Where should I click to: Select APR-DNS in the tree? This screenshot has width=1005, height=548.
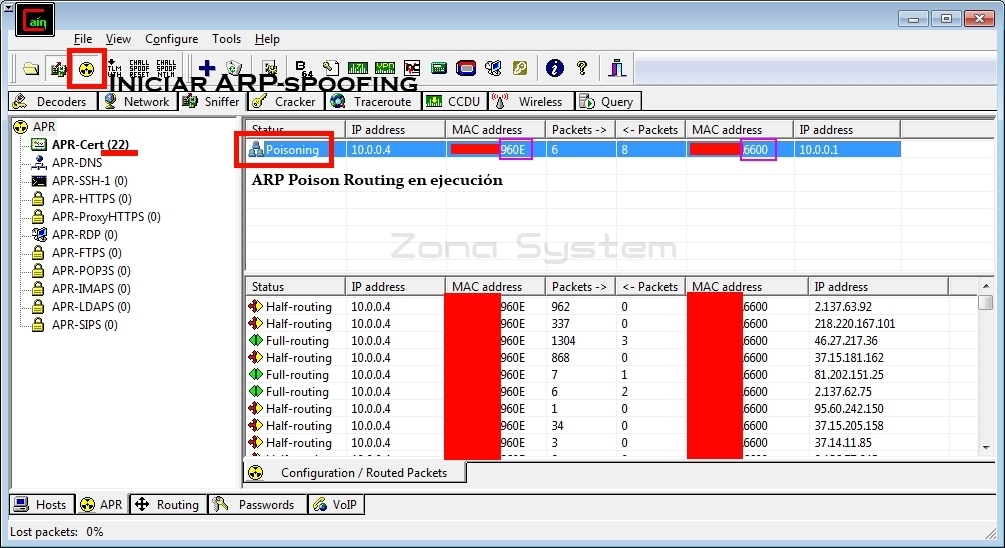[77, 162]
